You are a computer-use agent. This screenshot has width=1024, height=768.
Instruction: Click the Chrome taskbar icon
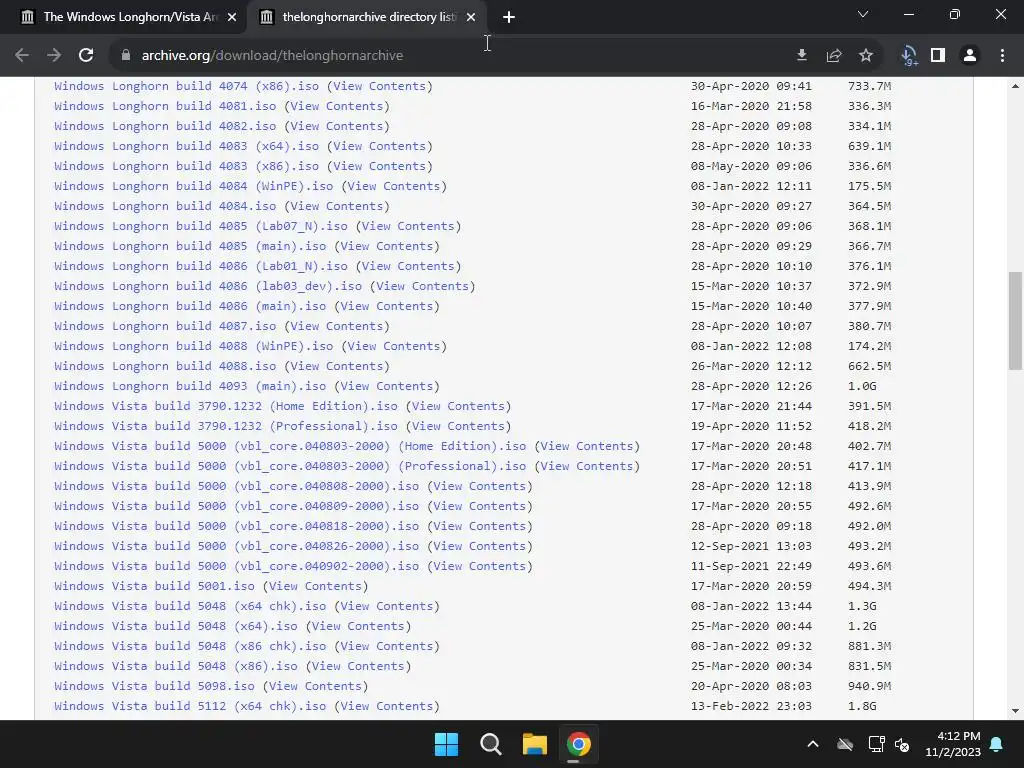click(x=579, y=744)
